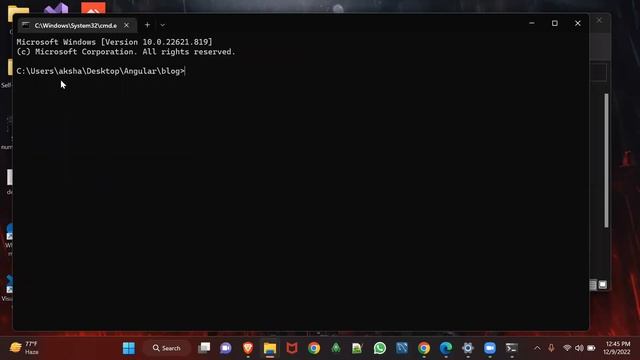Click the taskbar Search box
The image size is (640, 360).
(167, 348)
